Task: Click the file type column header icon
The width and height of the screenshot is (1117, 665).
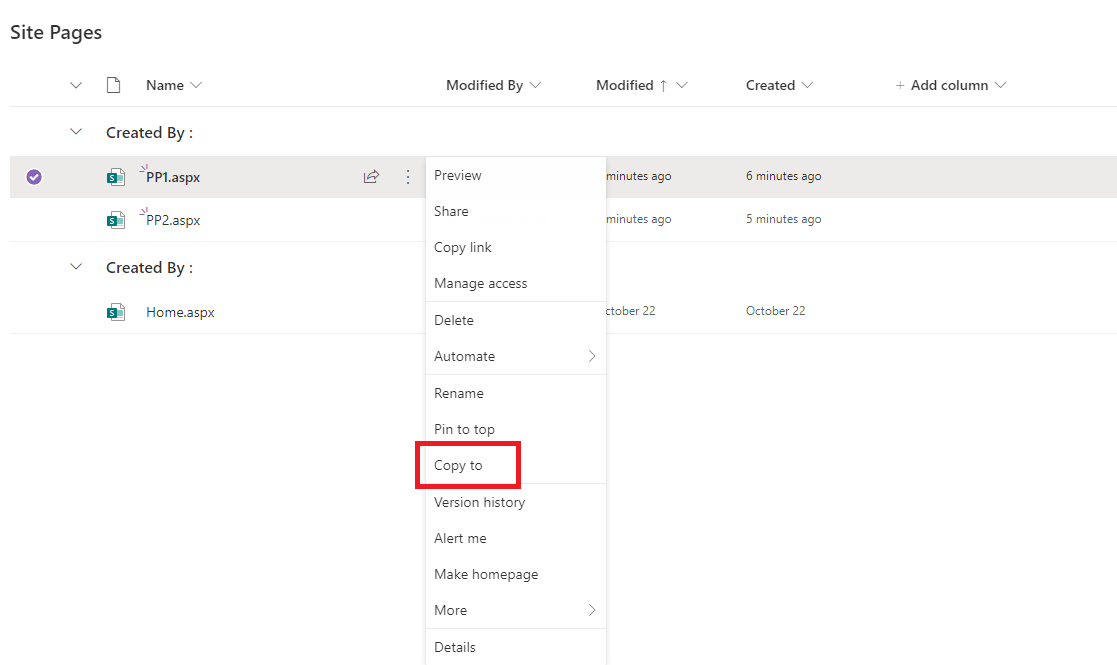Action: click(x=113, y=85)
